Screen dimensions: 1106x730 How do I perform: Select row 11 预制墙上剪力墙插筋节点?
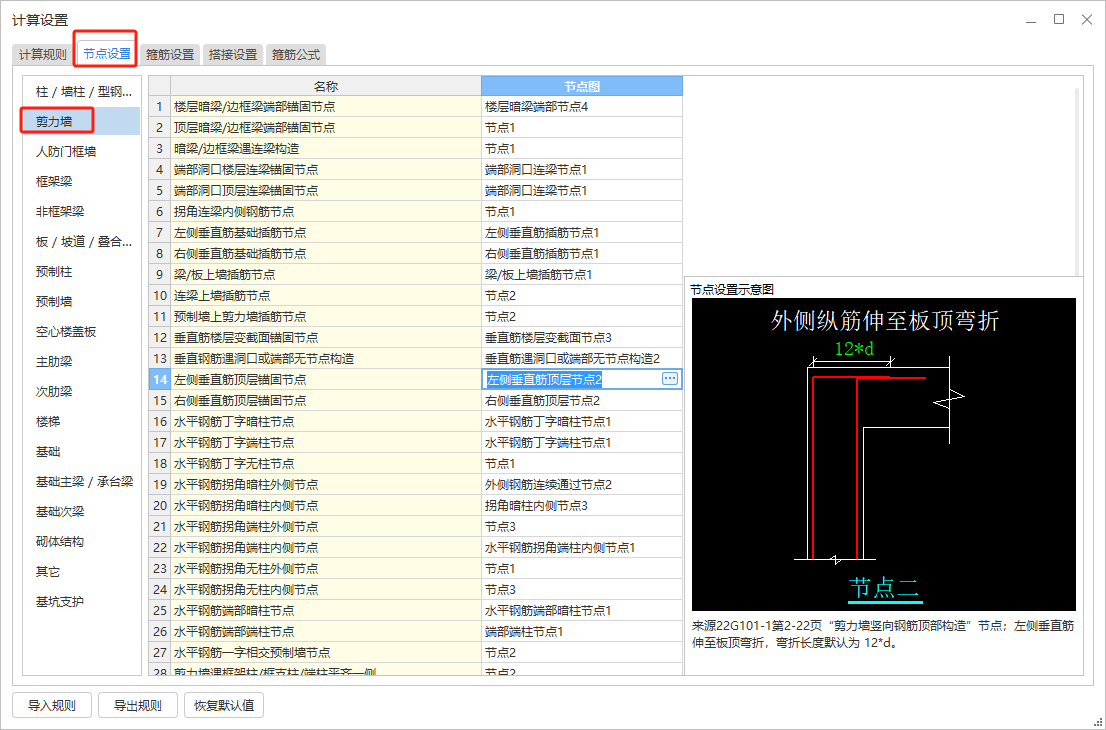(326, 317)
